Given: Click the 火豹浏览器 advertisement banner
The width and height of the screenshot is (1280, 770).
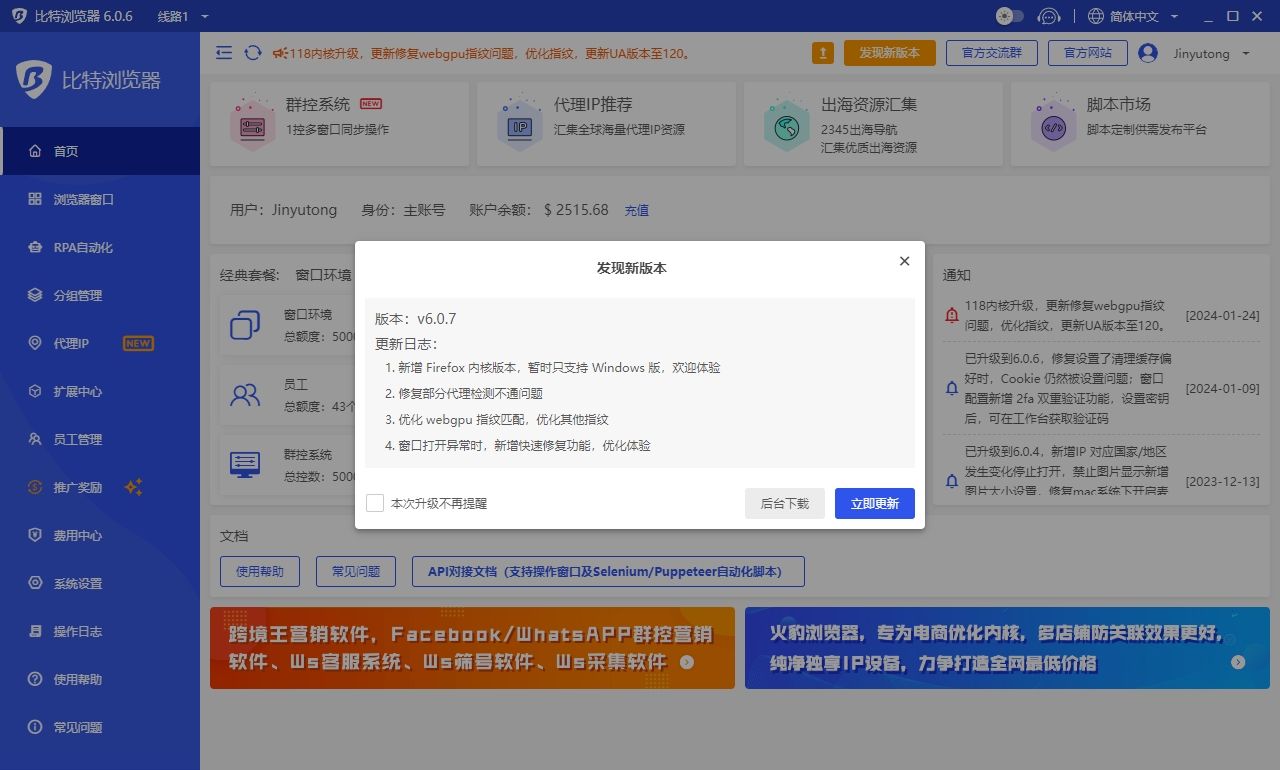Looking at the screenshot, I should coord(1007,648).
